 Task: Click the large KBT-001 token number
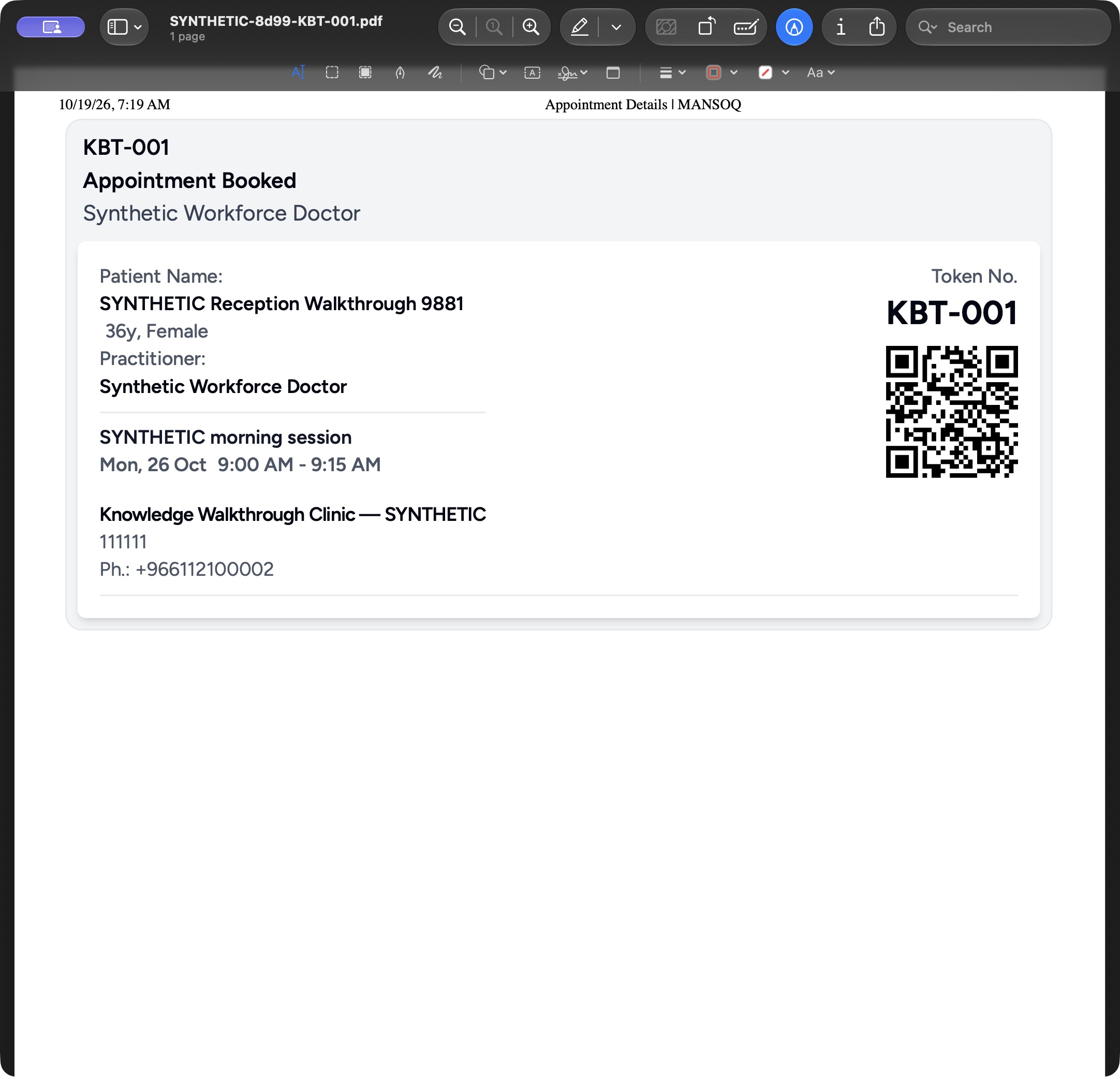[x=952, y=313]
